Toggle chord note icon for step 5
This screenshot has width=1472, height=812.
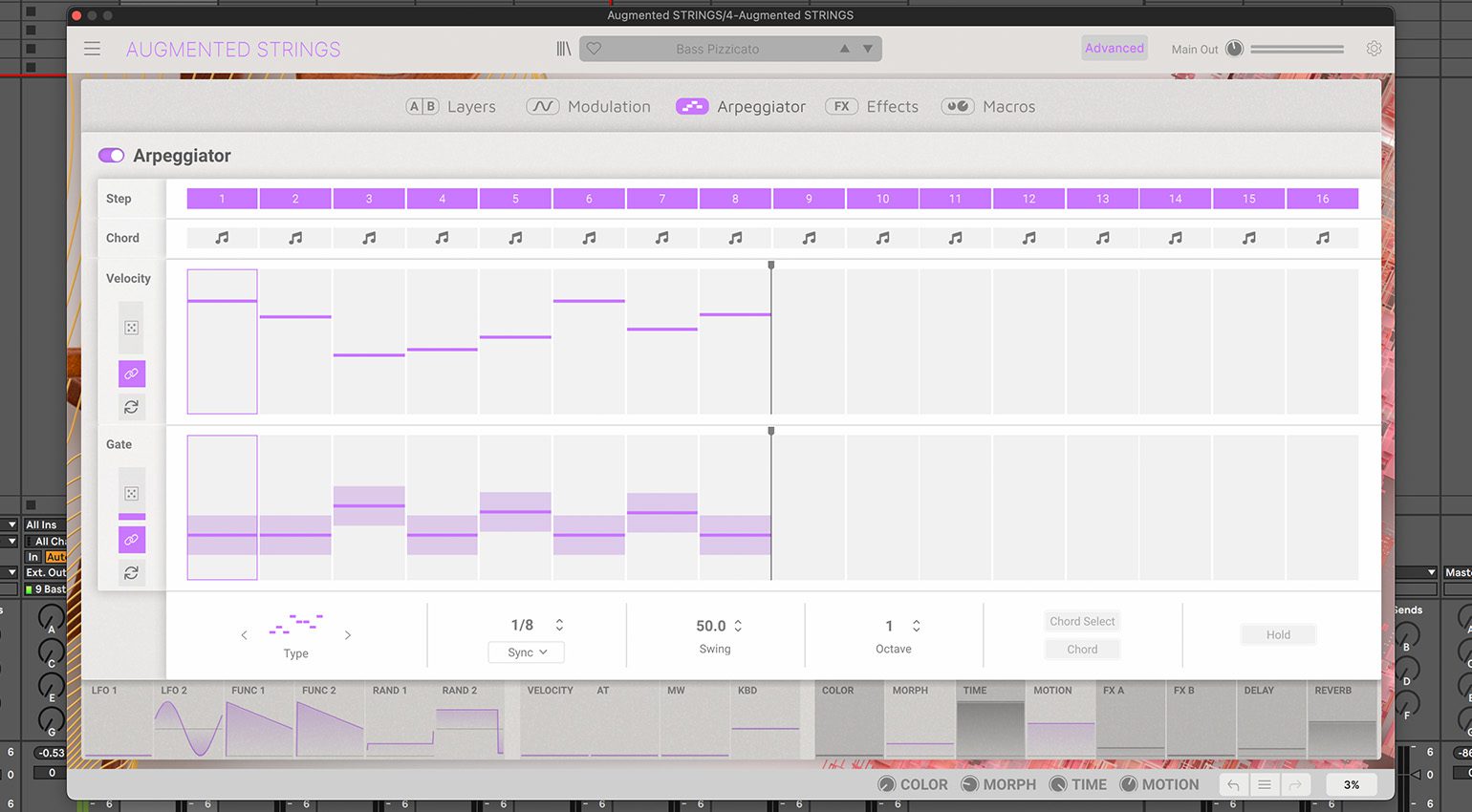pyautogui.click(x=515, y=238)
